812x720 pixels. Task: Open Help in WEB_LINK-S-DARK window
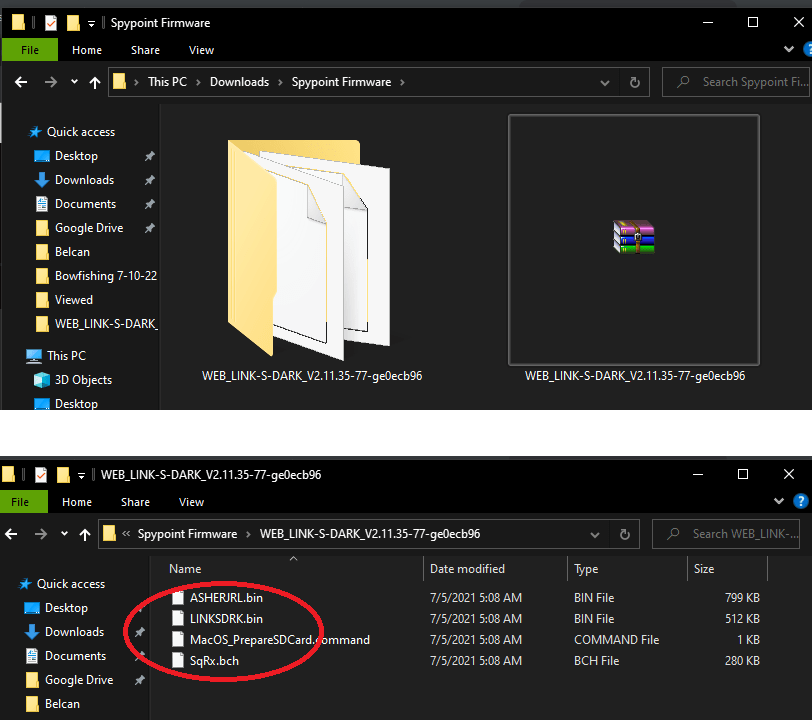click(801, 501)
